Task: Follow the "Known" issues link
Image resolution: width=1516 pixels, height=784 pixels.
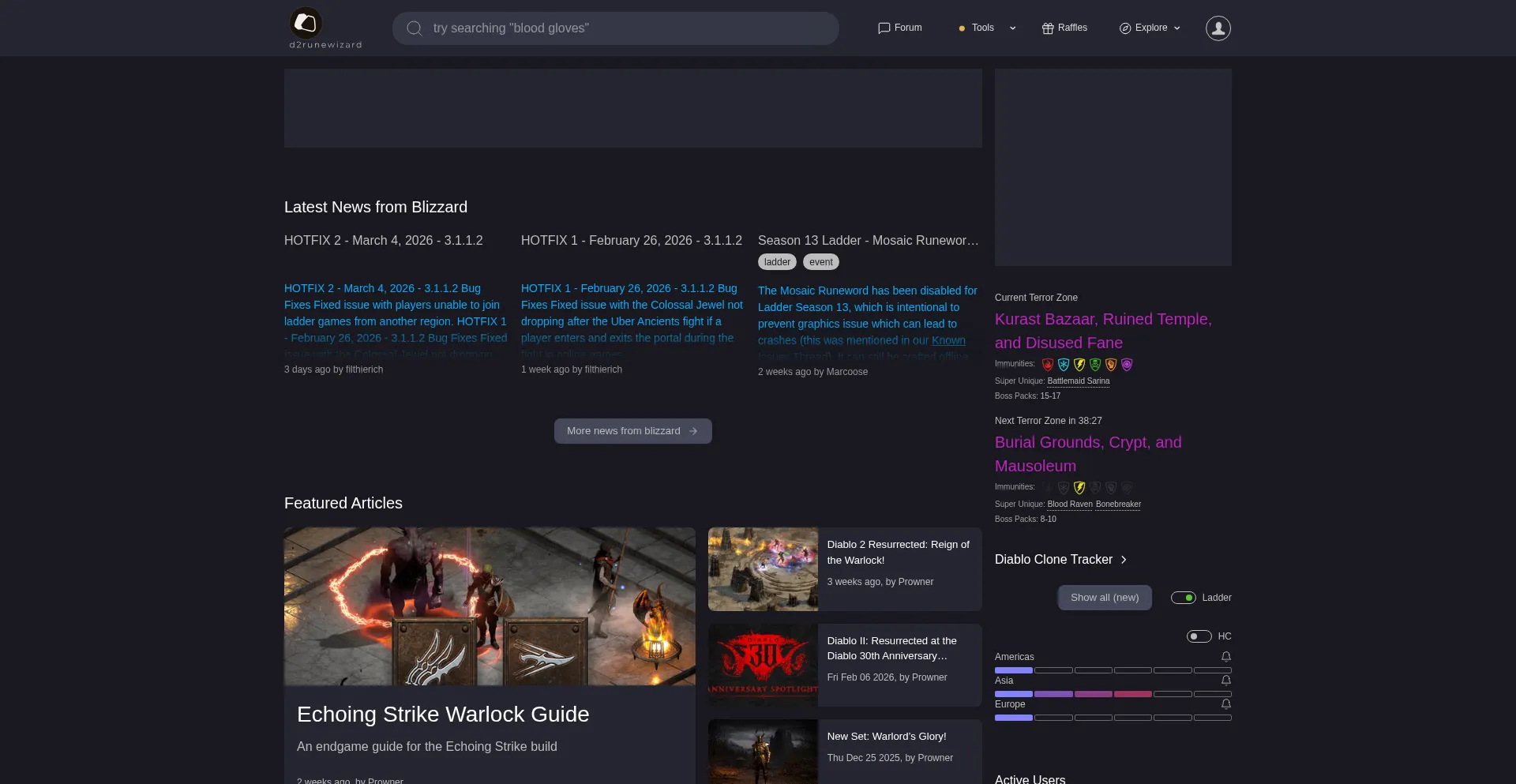Action: coord(948,340)
